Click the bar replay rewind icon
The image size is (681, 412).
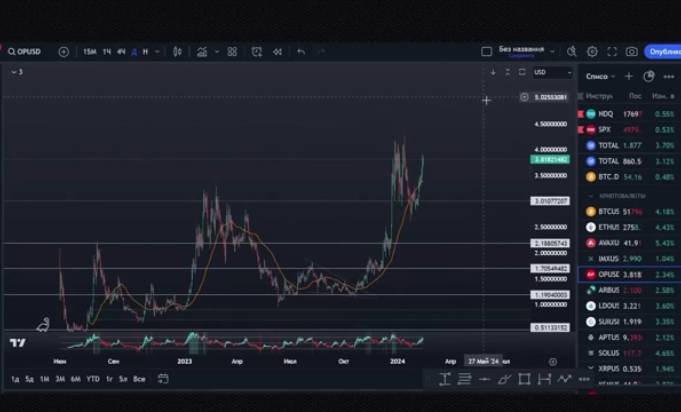click(x=278, y=52)
